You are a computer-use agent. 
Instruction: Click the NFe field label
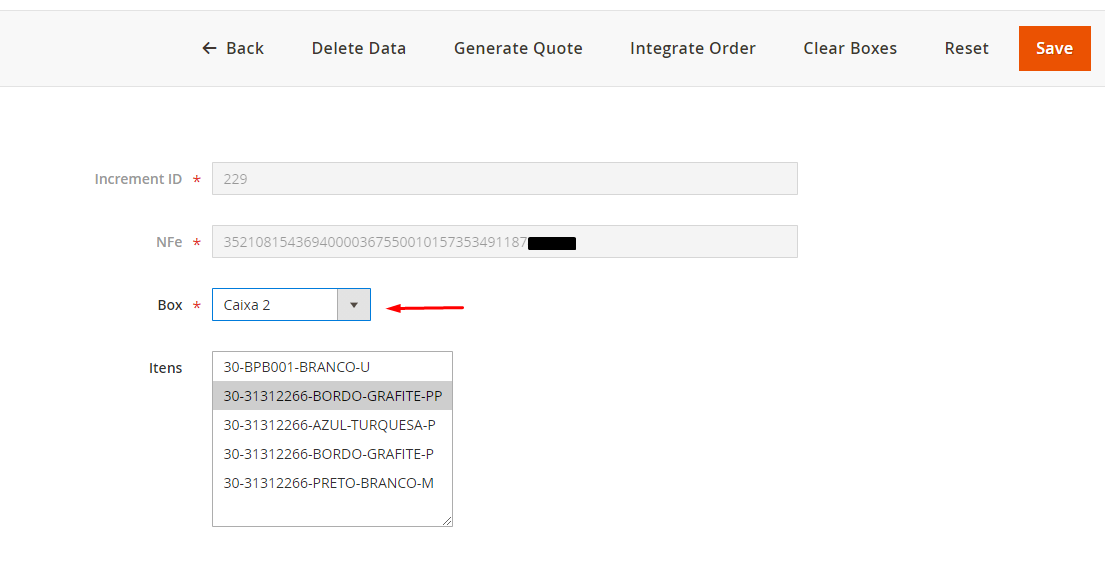point(167,242)
